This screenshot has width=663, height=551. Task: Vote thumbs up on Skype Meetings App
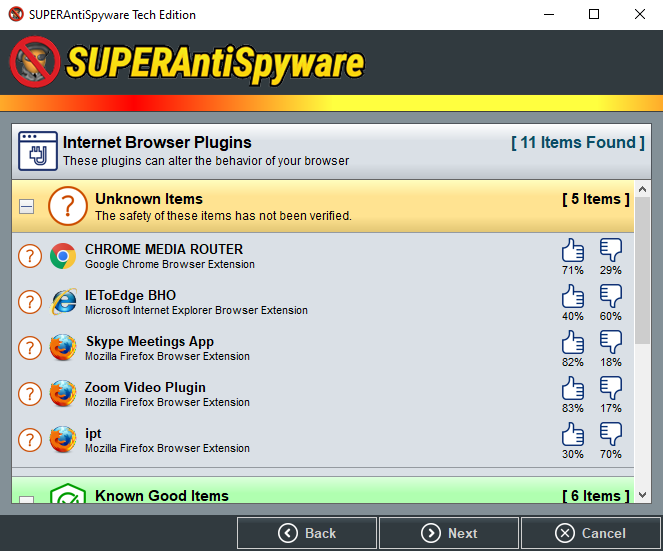click(572, 342)
